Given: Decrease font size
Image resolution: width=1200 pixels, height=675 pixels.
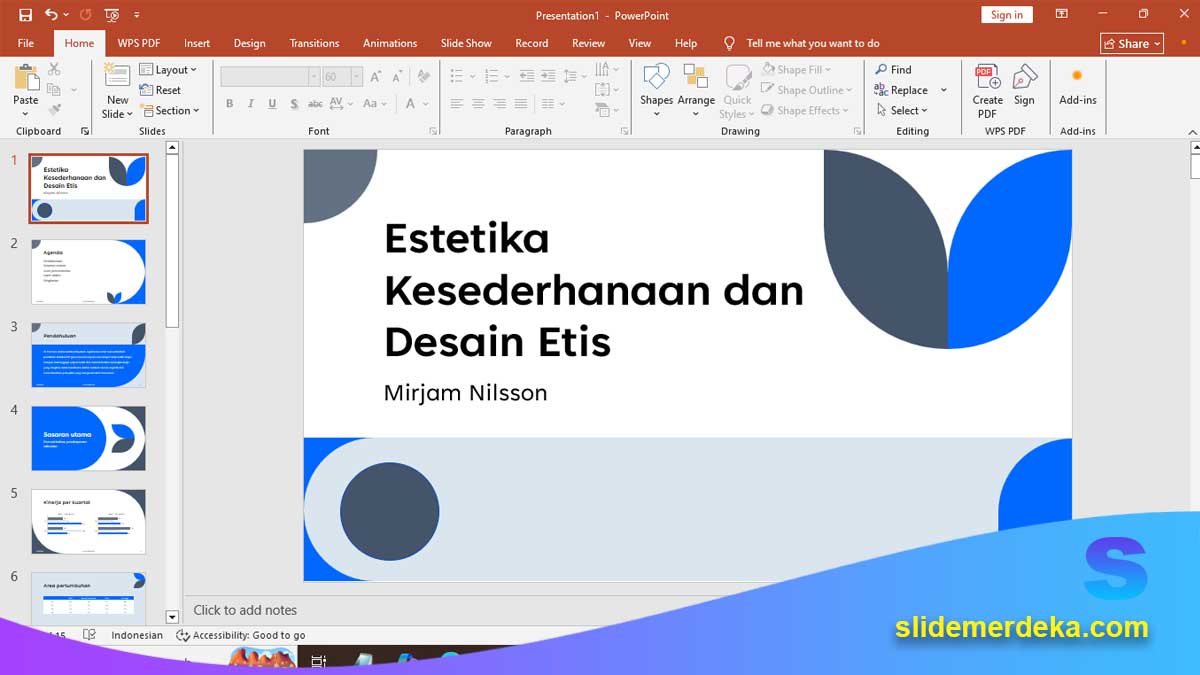Looking at the screenshot, I should point(397,76).
